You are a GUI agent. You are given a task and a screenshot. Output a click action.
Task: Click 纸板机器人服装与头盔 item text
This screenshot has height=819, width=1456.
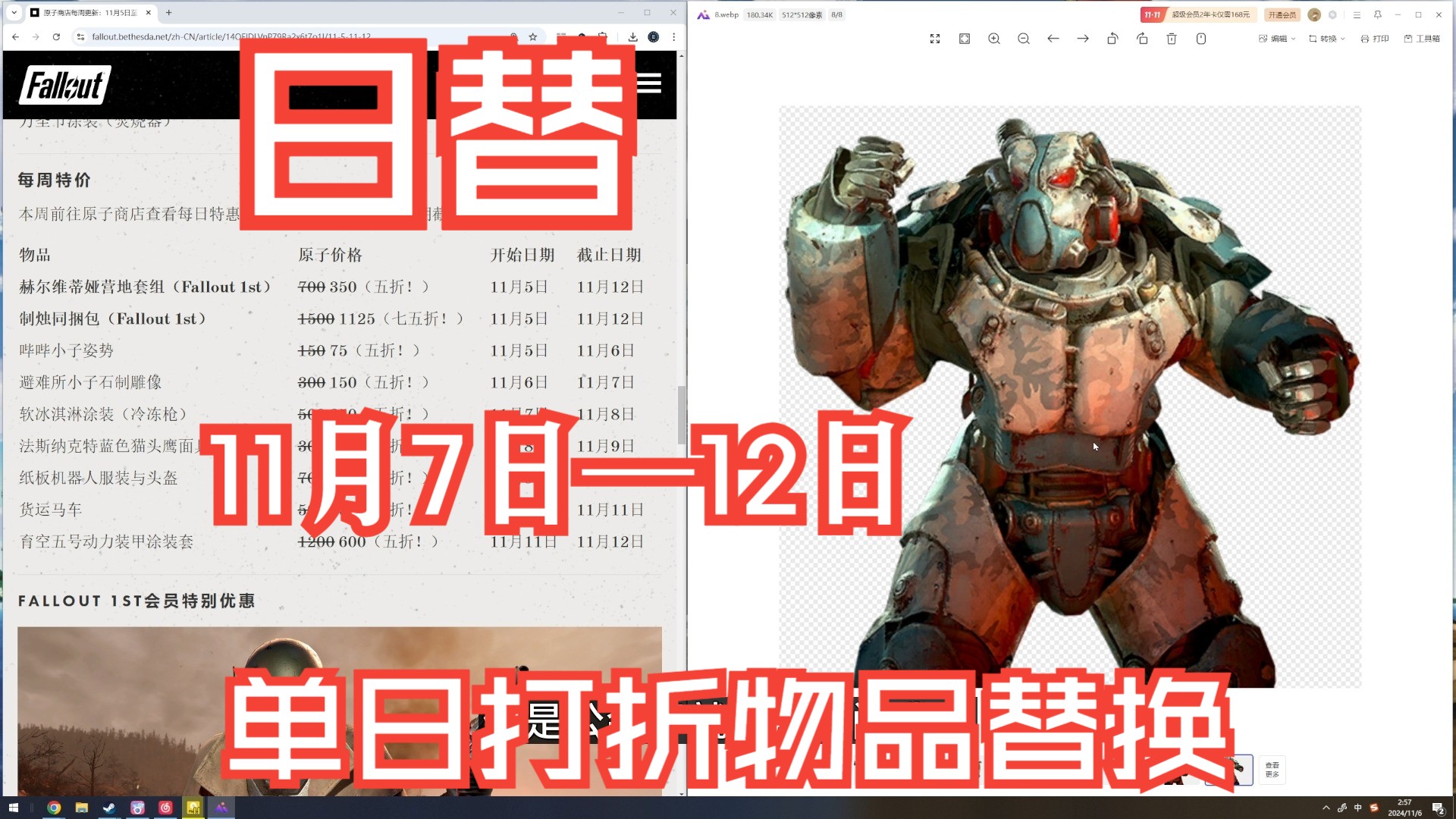[x=99, y=478]
